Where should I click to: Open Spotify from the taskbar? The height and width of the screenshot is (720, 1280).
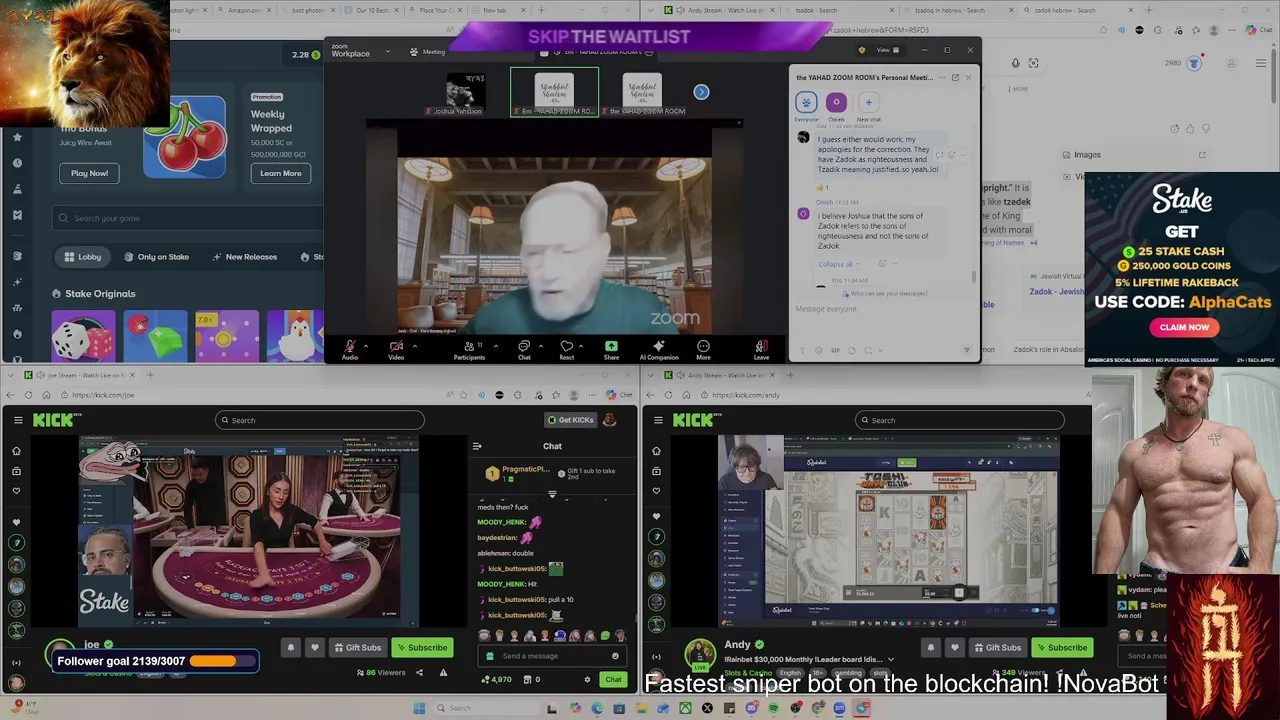pos(773,708)
